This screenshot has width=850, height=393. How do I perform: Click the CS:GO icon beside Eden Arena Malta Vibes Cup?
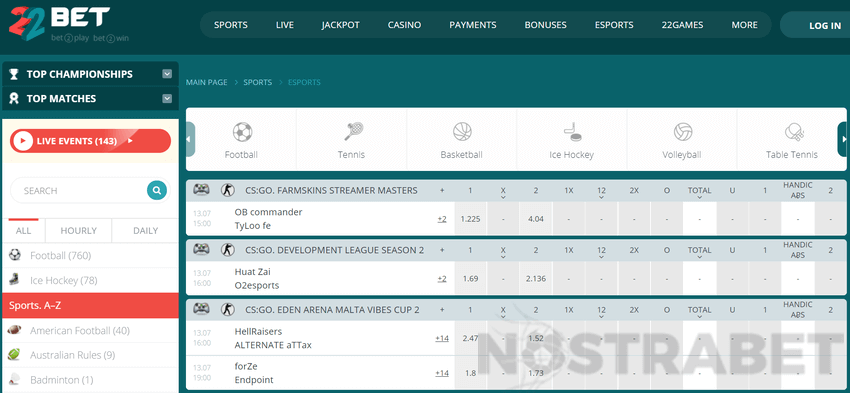(x=227, y=310)
